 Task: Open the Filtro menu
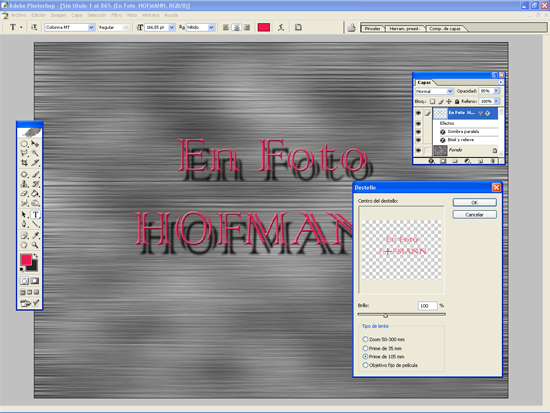(x=116, y=15)
